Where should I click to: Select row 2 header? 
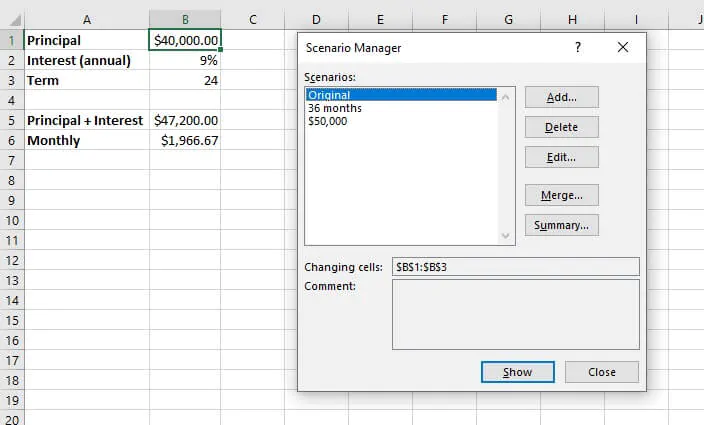(x=12, y=60)
